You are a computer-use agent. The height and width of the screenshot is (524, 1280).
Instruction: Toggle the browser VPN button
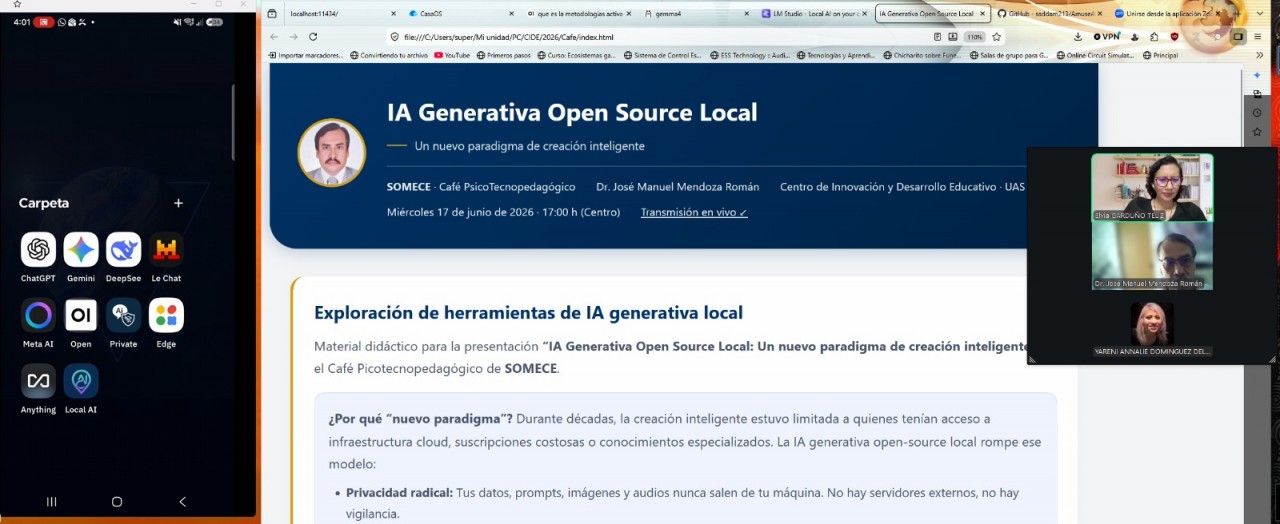pos(1105,37)
